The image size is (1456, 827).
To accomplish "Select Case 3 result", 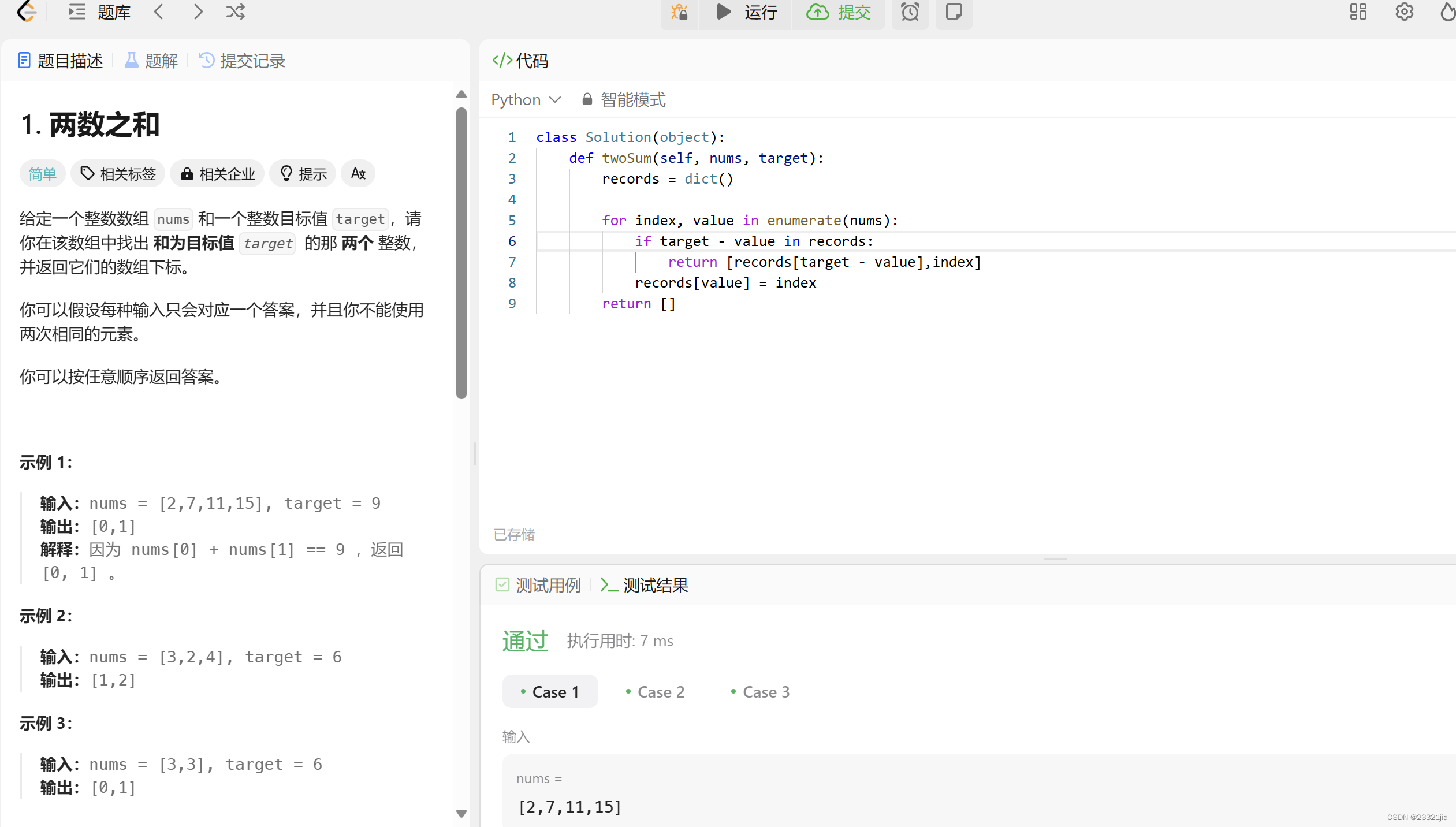I will pyautogui.click(x=760, y=691).
